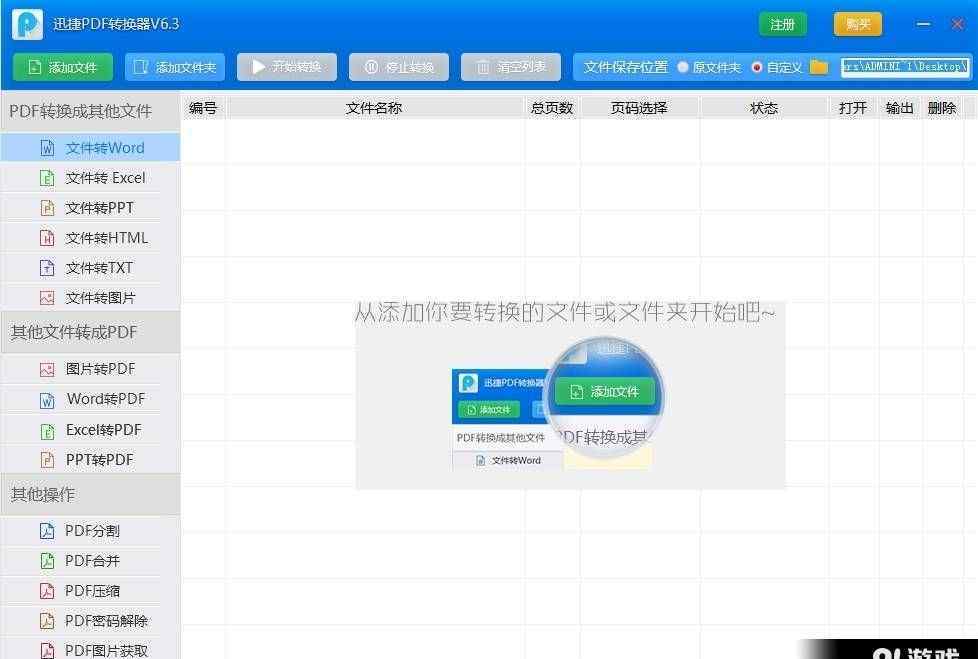The image size is (978, 659).
Task: Clear the list with 清空列表 button
Action: [511, 67]
